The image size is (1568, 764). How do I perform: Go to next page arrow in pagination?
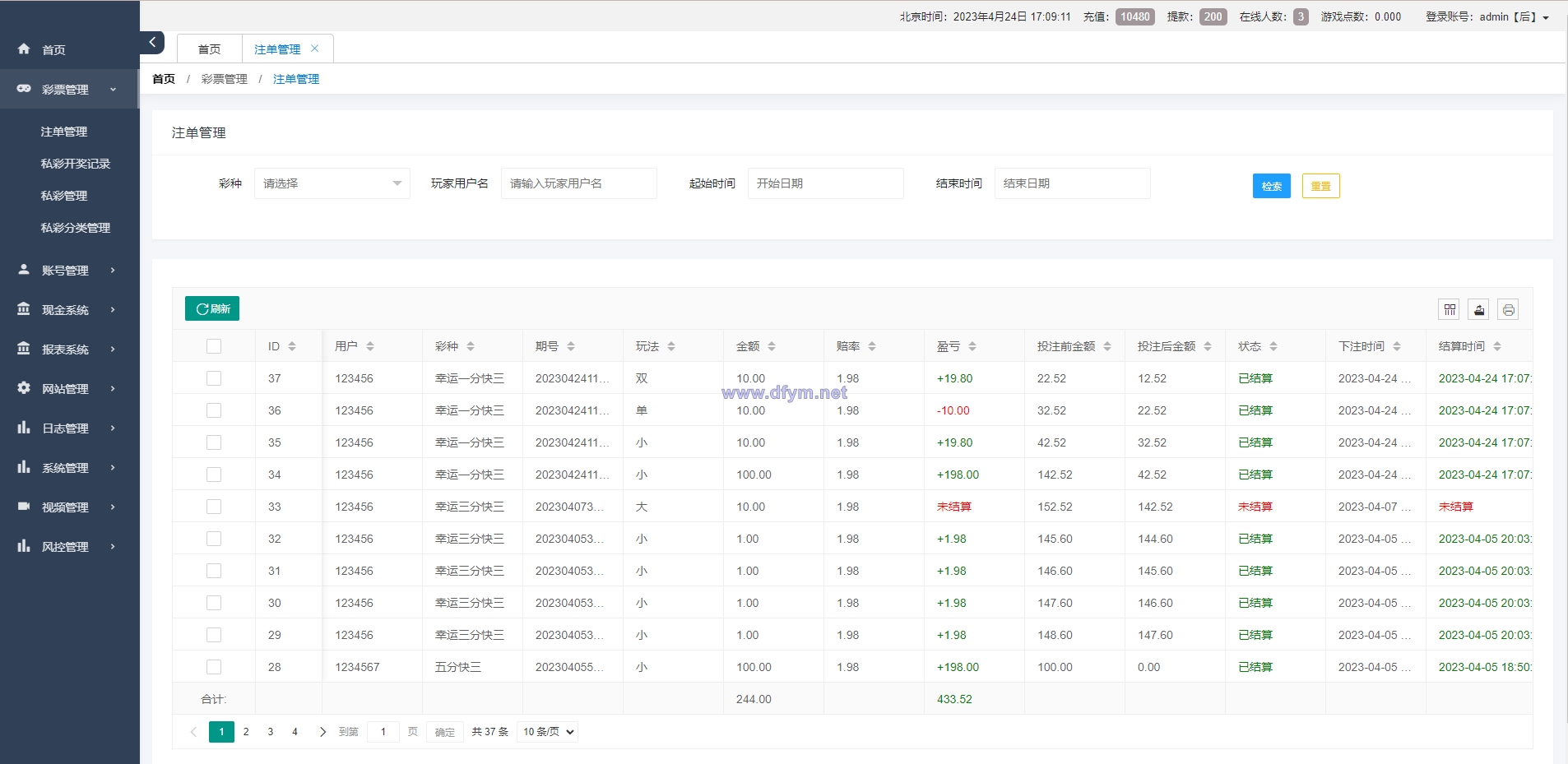(x=322, y=731)
